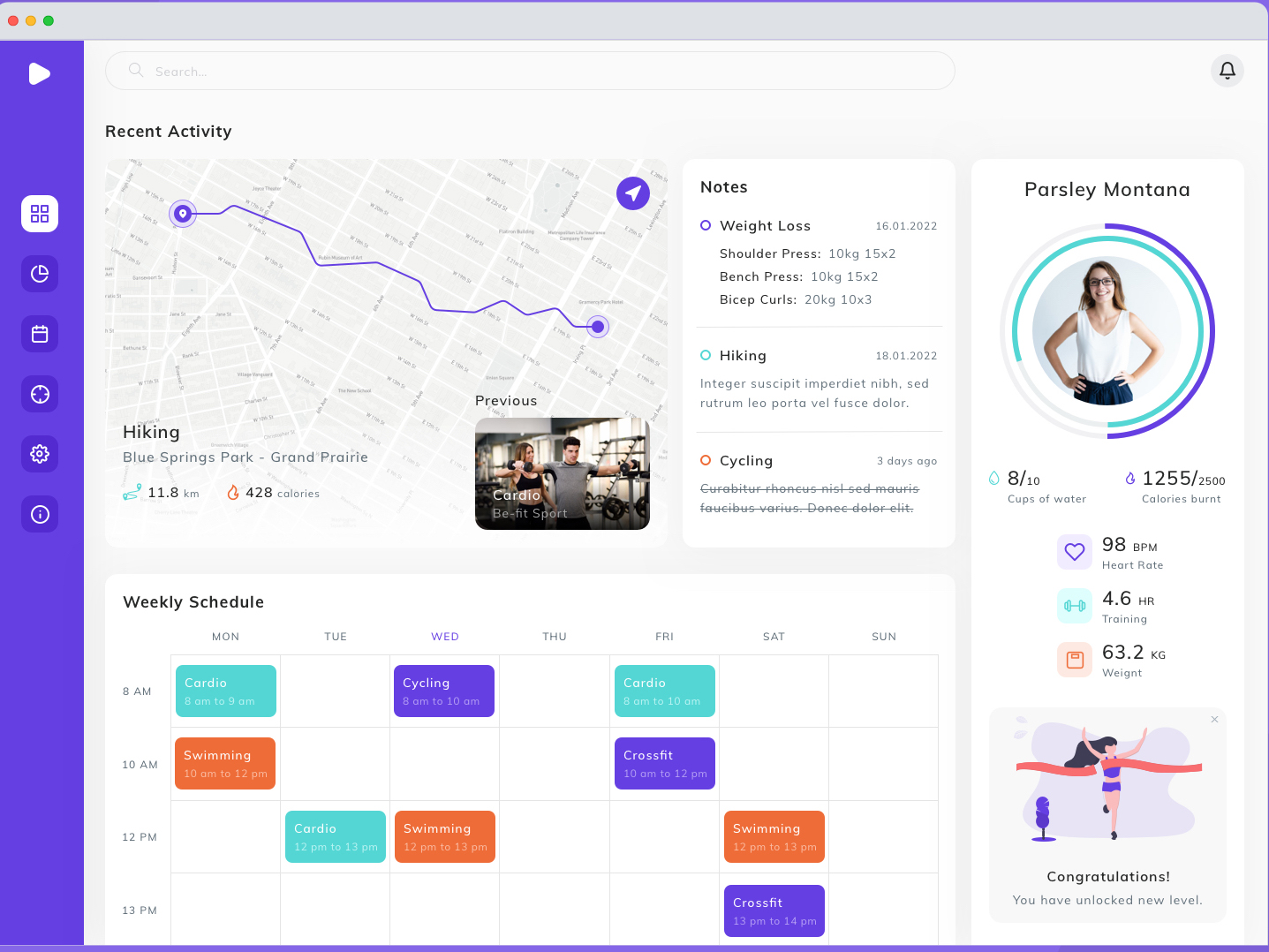This screenshot has width=1269, height=952.
Task: Click the Calories burnt flame icon
Action: (x=1131, y=478)
